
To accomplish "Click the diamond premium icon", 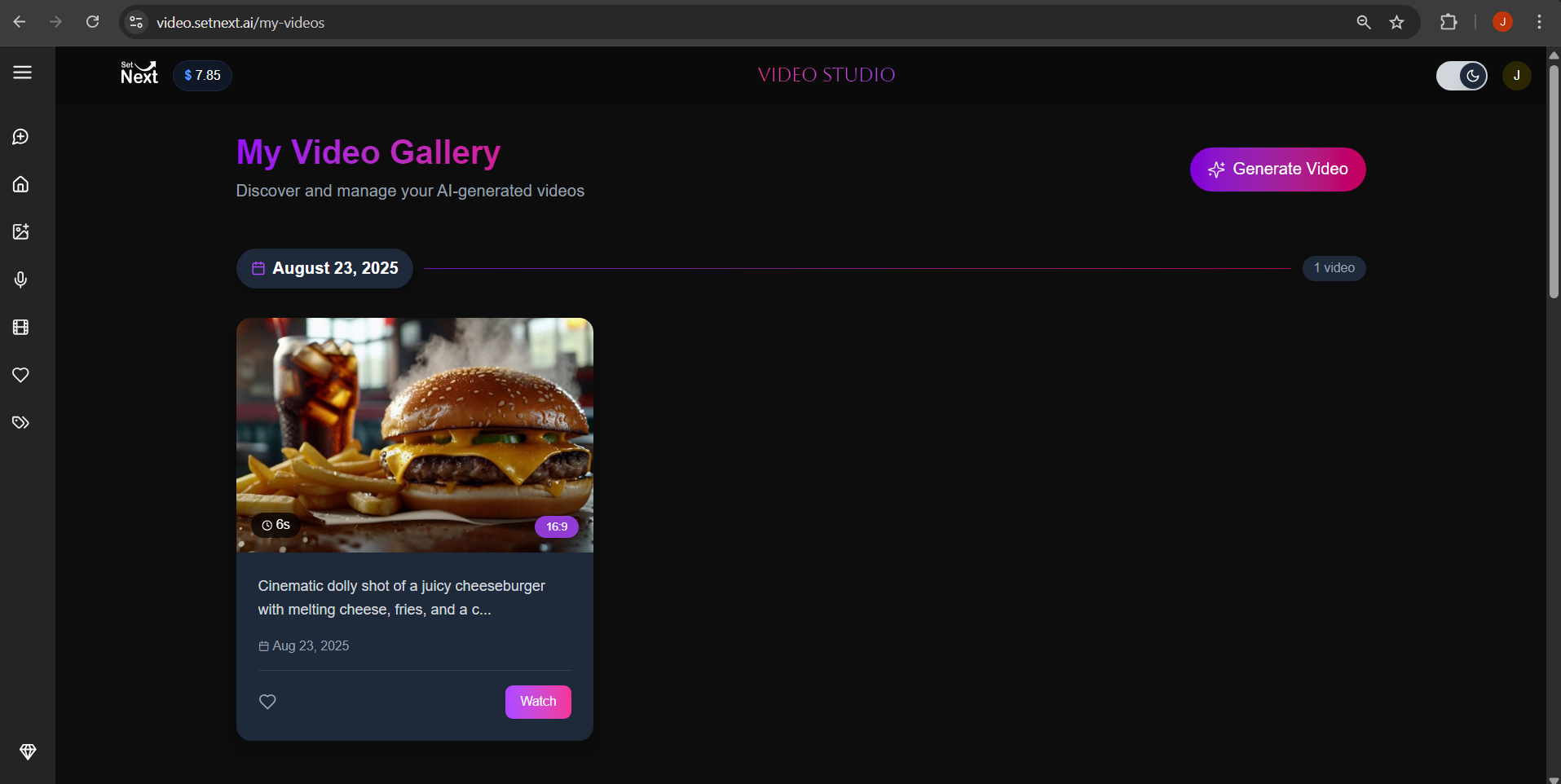I will pos(28,751).
